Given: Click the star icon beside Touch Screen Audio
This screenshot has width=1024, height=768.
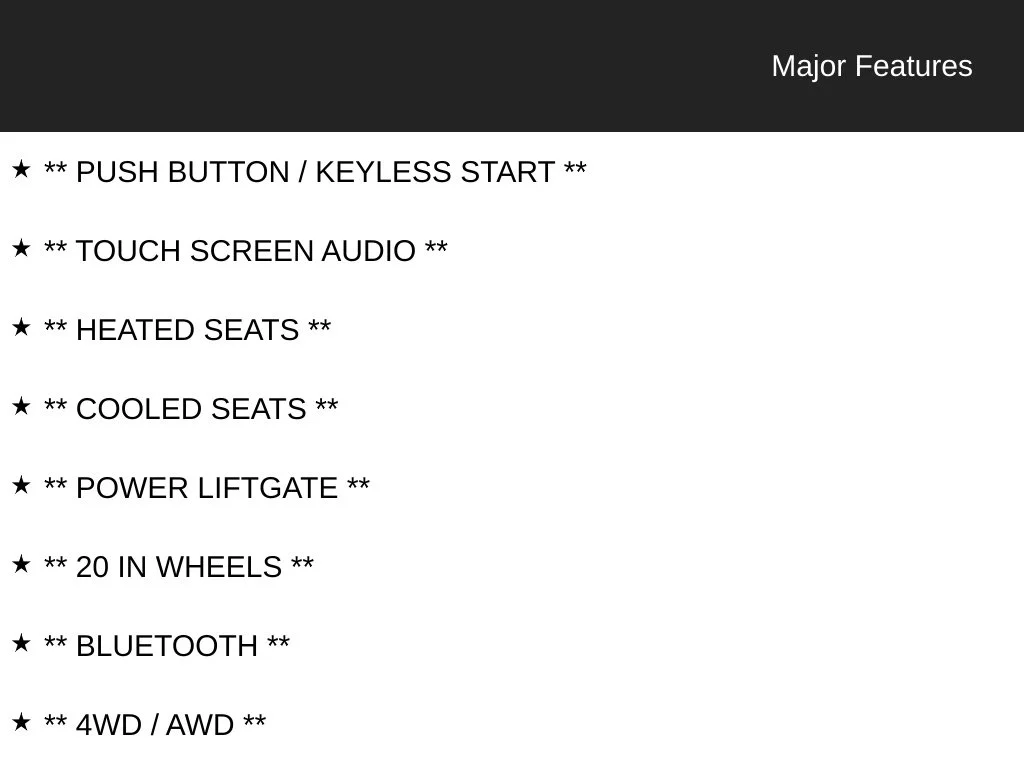Looking at the screenshot, I should 21,248.
